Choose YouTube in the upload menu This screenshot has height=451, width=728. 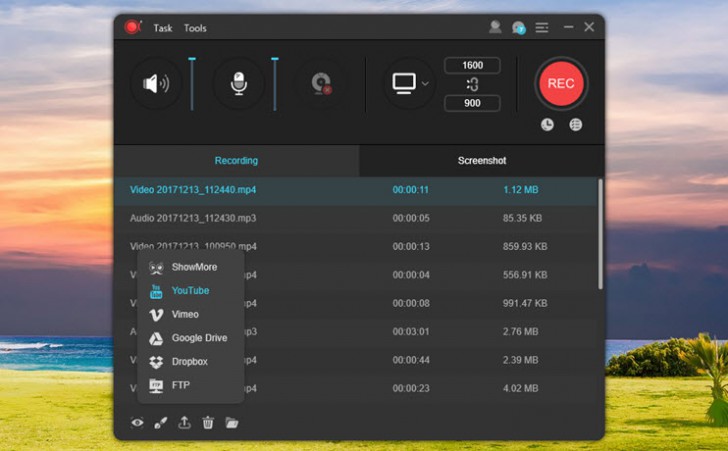pos(190,291)
